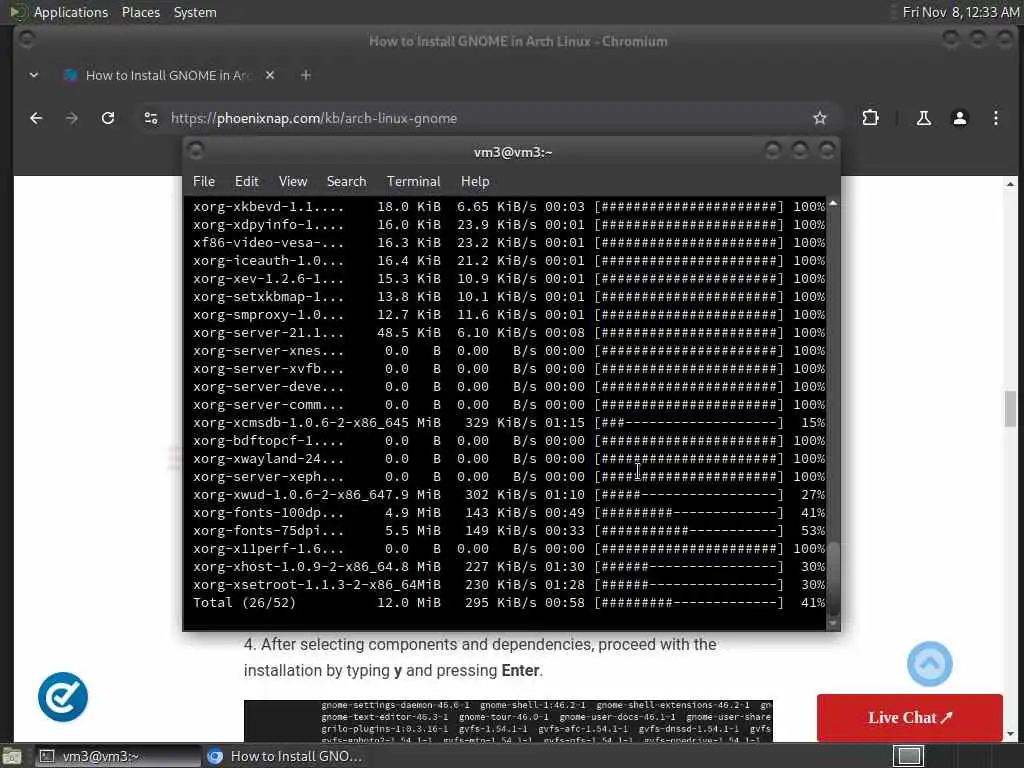Click the xorg-fonts-100dp row
This screenshot has width=1024, height=768.
click(x=509, y=513)
